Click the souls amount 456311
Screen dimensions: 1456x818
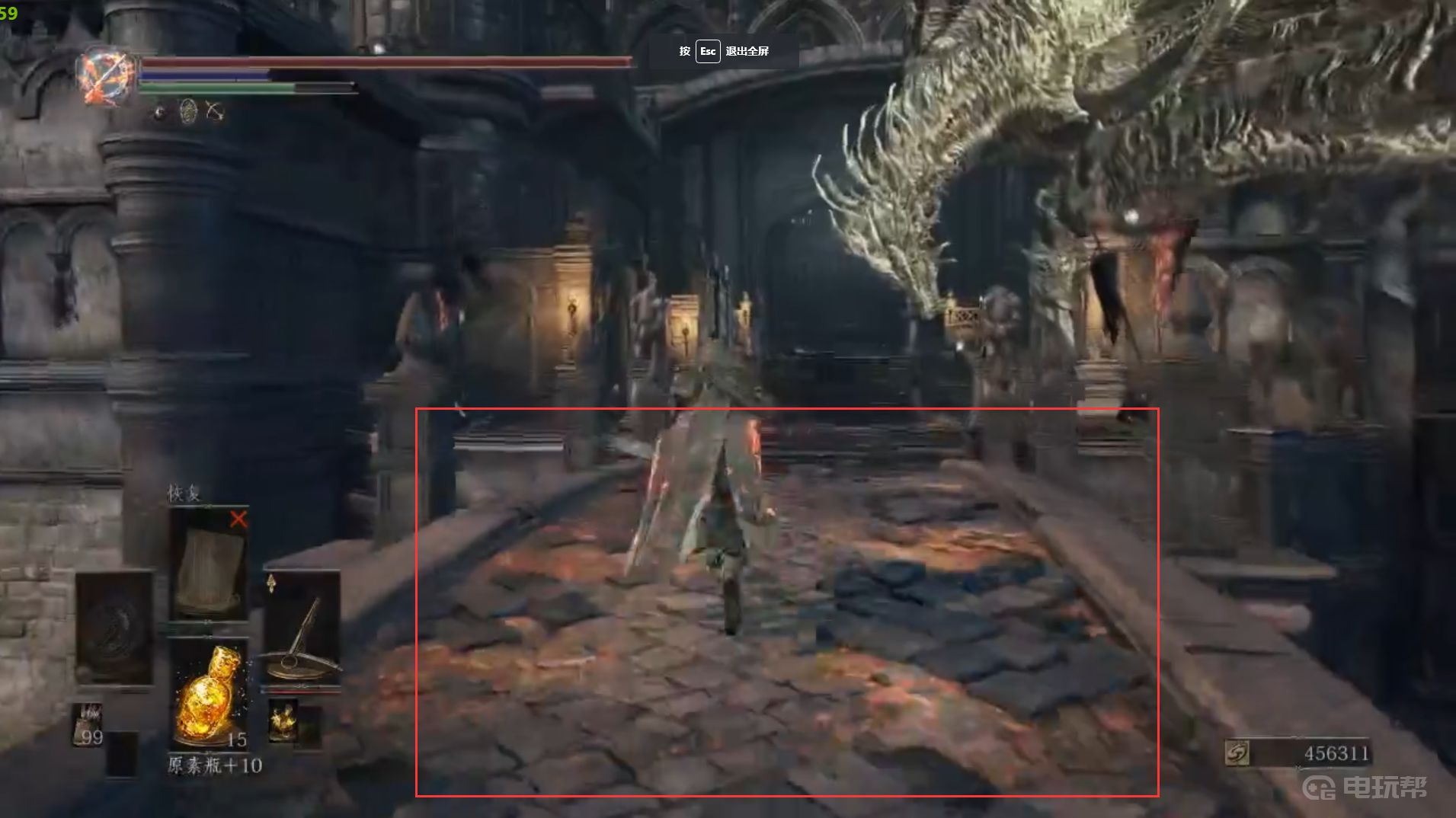(x=1336, y=754)
